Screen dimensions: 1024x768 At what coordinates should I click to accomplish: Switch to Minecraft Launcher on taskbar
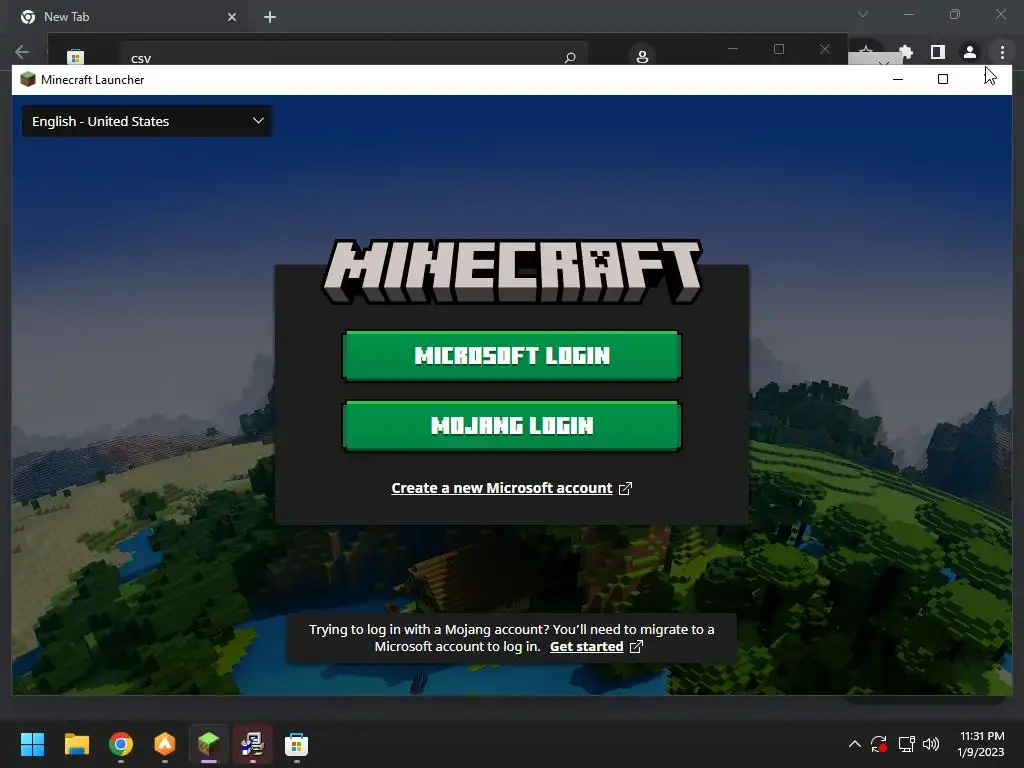(208, 744)
